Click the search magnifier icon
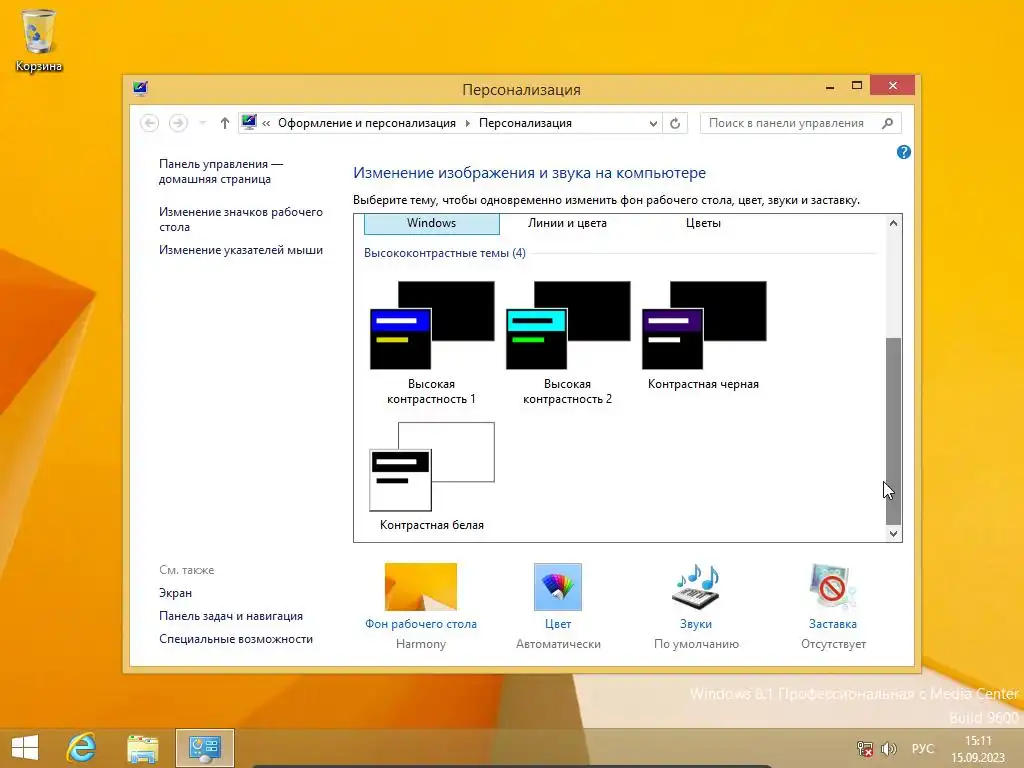 pos(887,123)
